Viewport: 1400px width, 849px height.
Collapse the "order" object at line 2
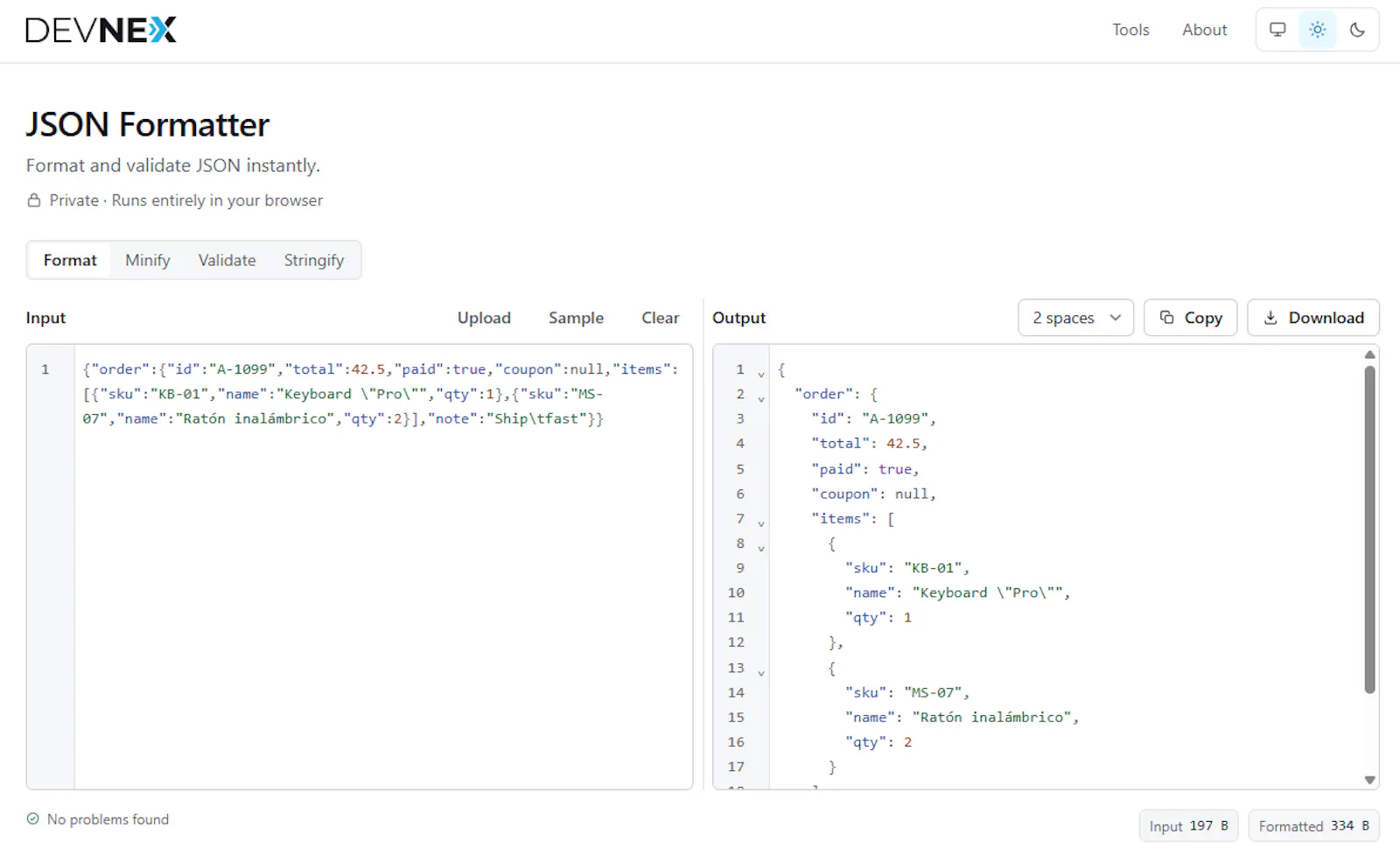[x=761, y=398]
